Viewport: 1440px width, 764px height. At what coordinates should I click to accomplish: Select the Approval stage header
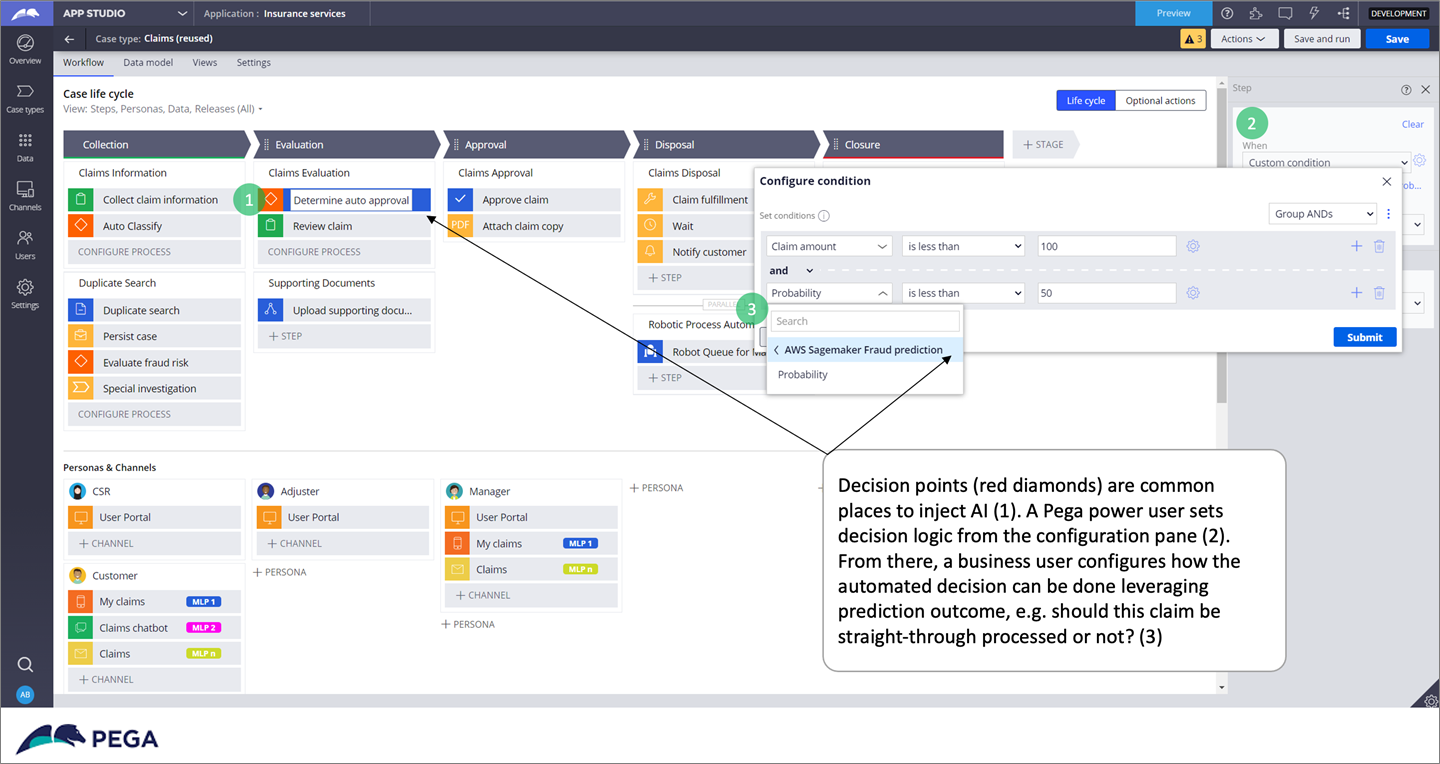(x=537, y=144)
